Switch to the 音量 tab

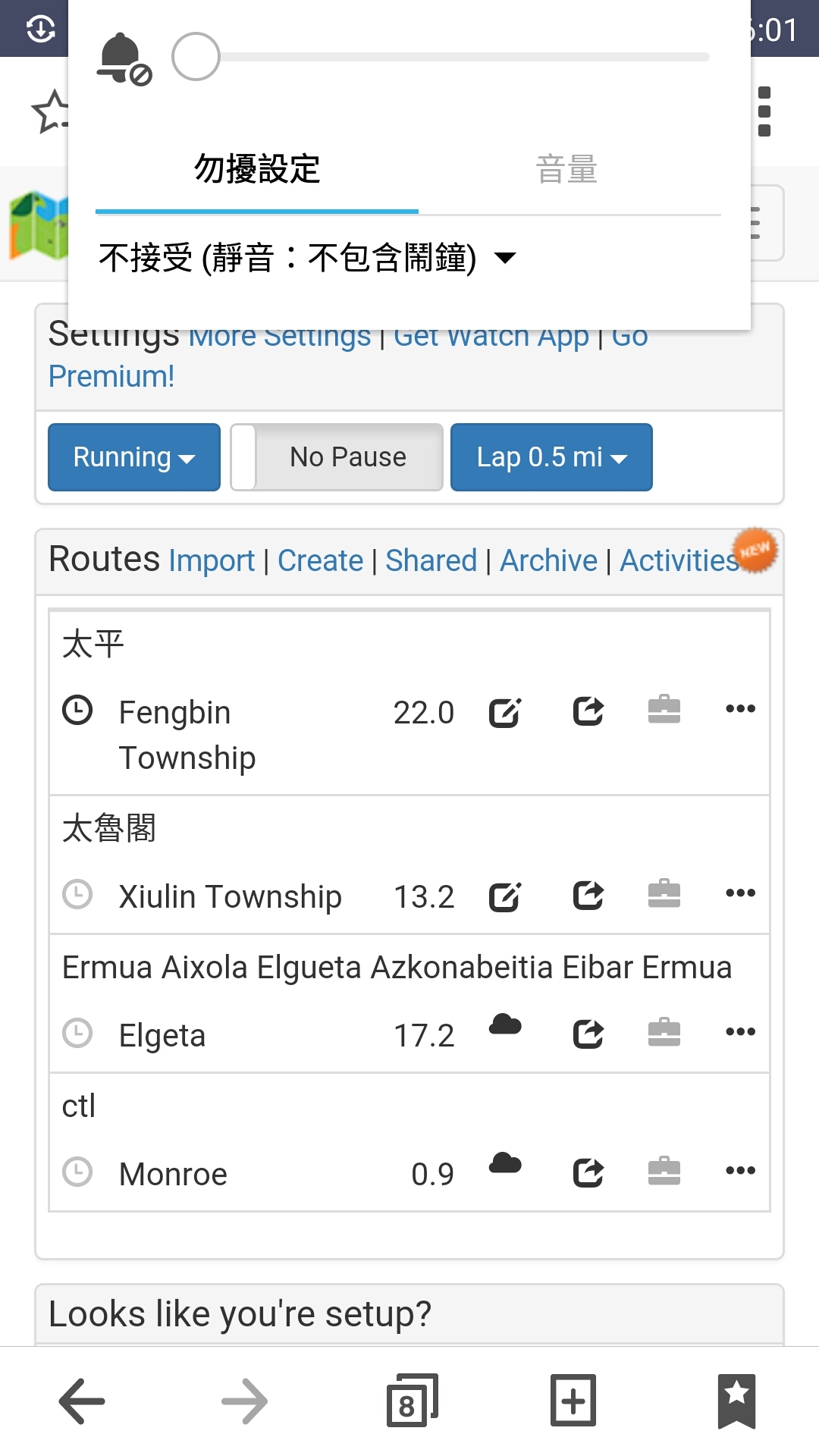(x=567, y=169)
